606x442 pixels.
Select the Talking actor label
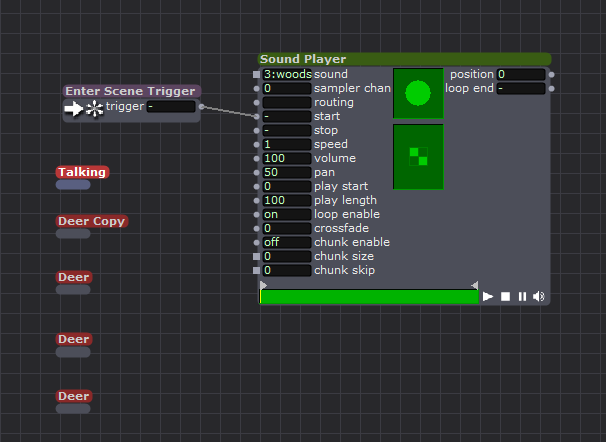[82, 172]
